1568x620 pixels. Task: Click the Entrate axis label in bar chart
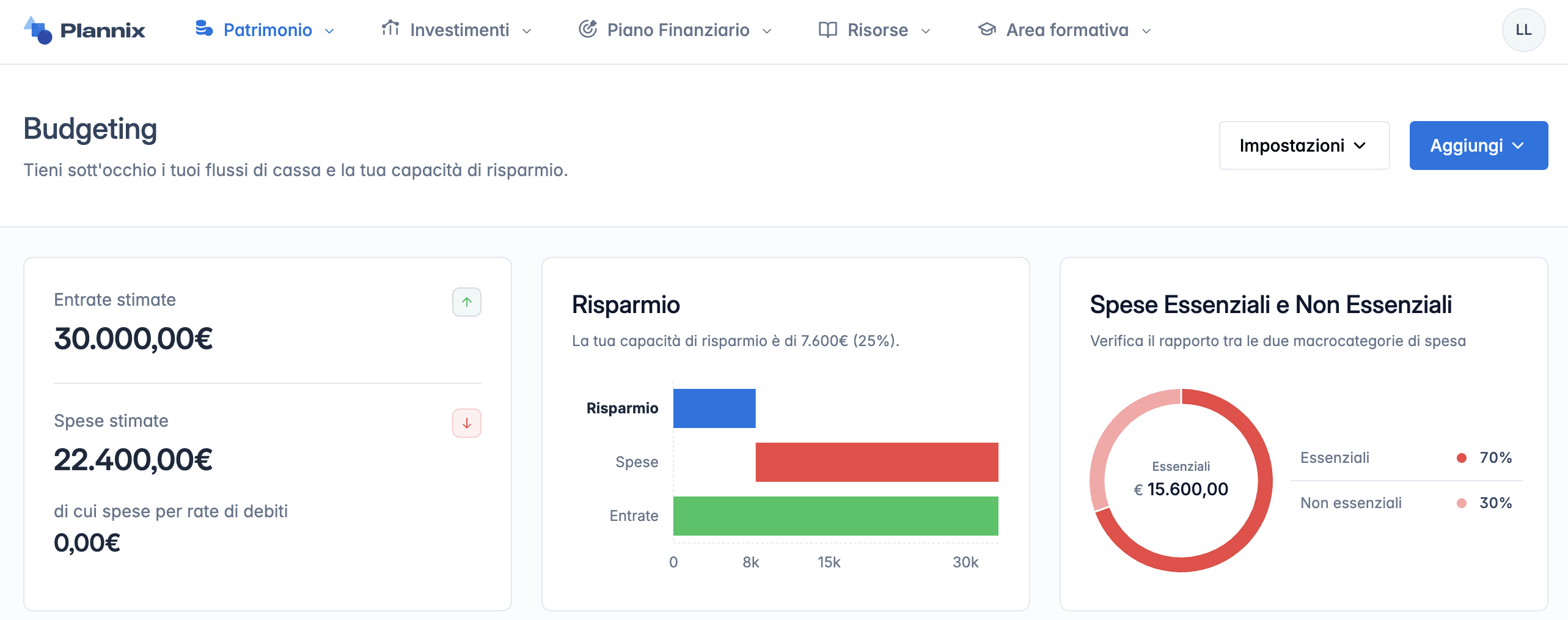(x=634, y=516)
